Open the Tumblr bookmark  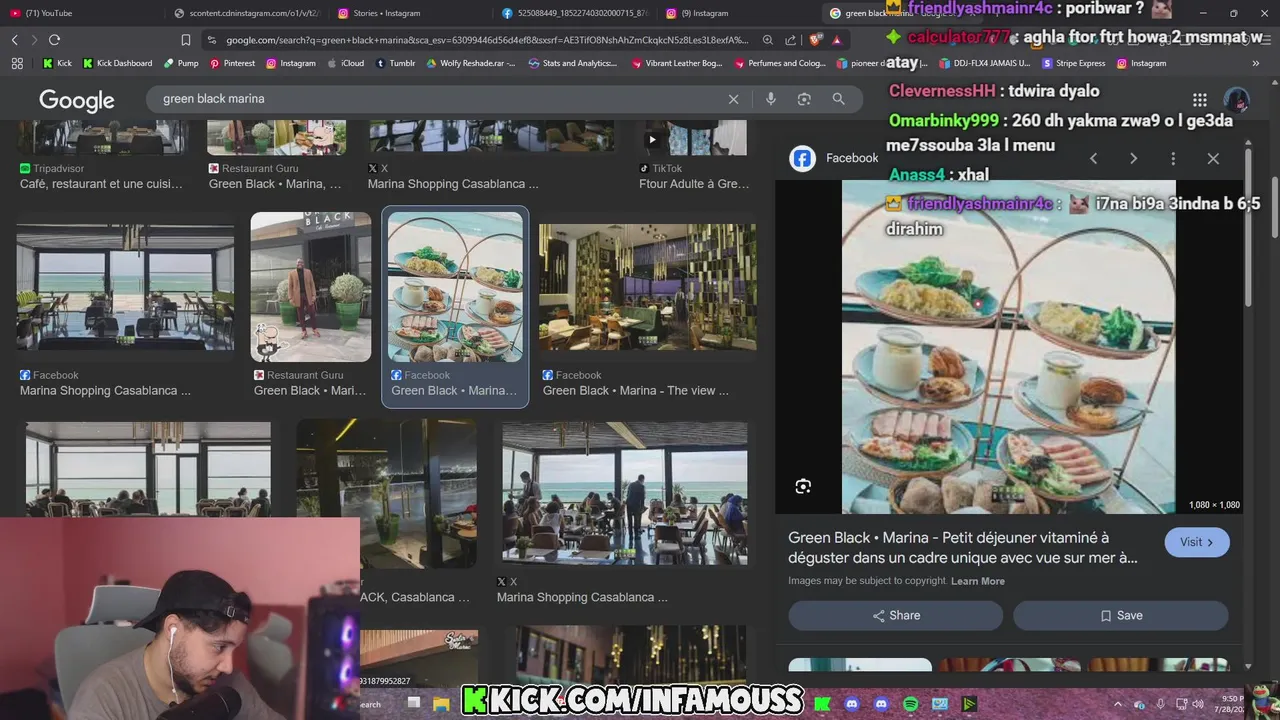coord(395,63)
